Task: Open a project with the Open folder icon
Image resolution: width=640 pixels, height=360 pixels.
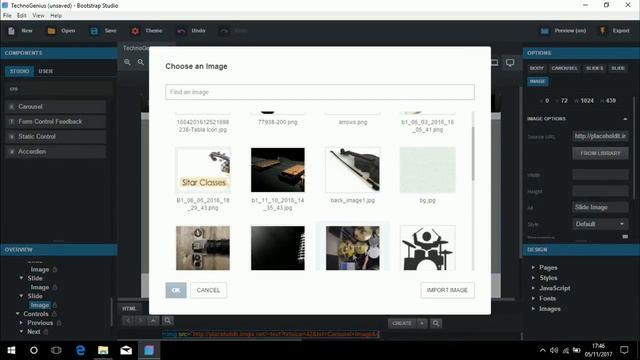Action: tap(51, 31)
